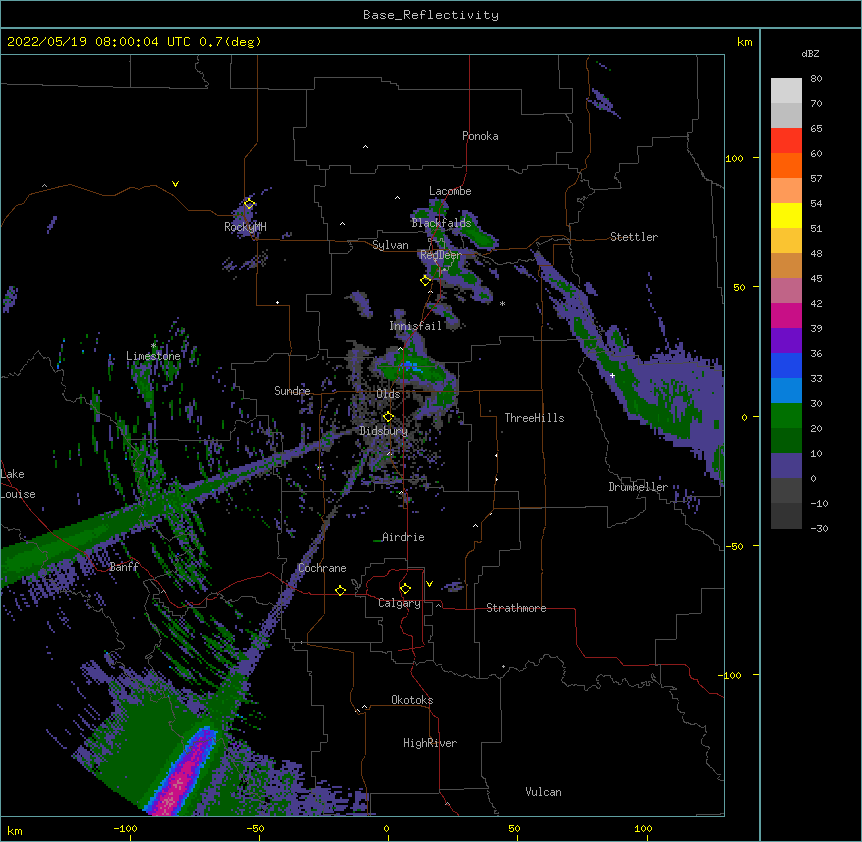Click the 80 value atop the dBZ legend
This screenshot has width=862, height=842.
tap(816, 79)
